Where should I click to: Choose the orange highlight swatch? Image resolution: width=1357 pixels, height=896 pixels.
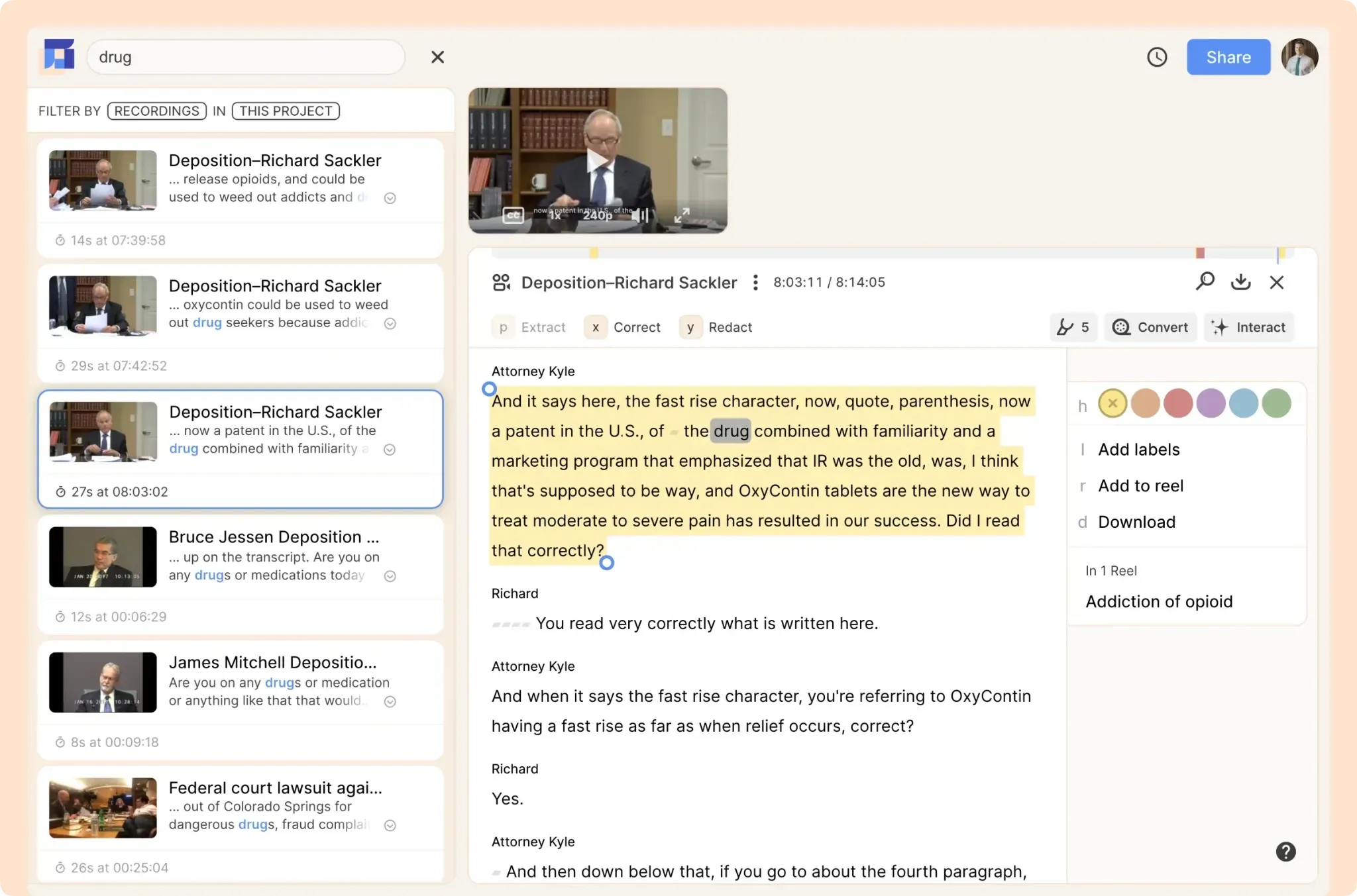click(1145, 403)
